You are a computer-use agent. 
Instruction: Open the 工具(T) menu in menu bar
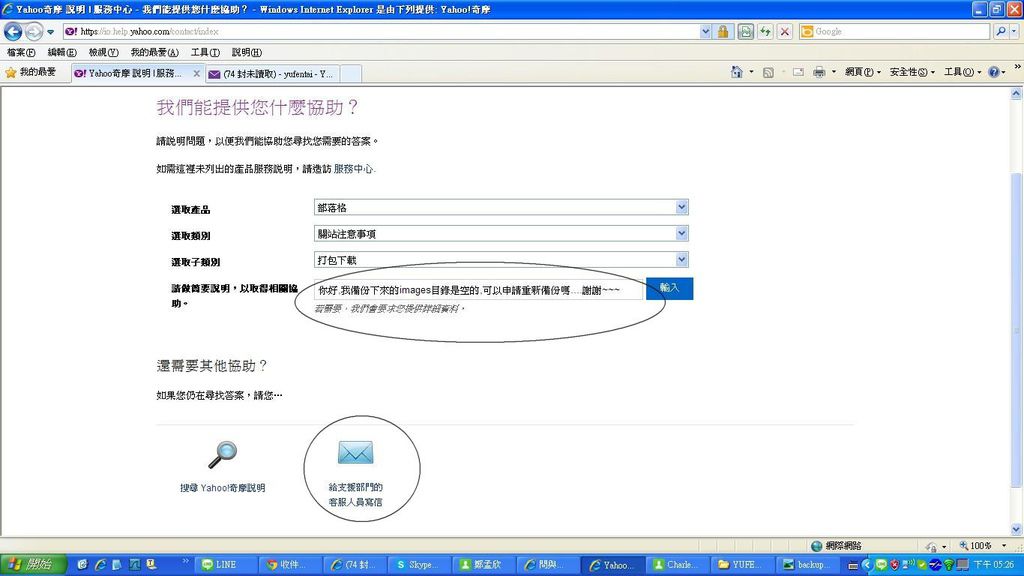pyautogui.click(x=205, y=52)
